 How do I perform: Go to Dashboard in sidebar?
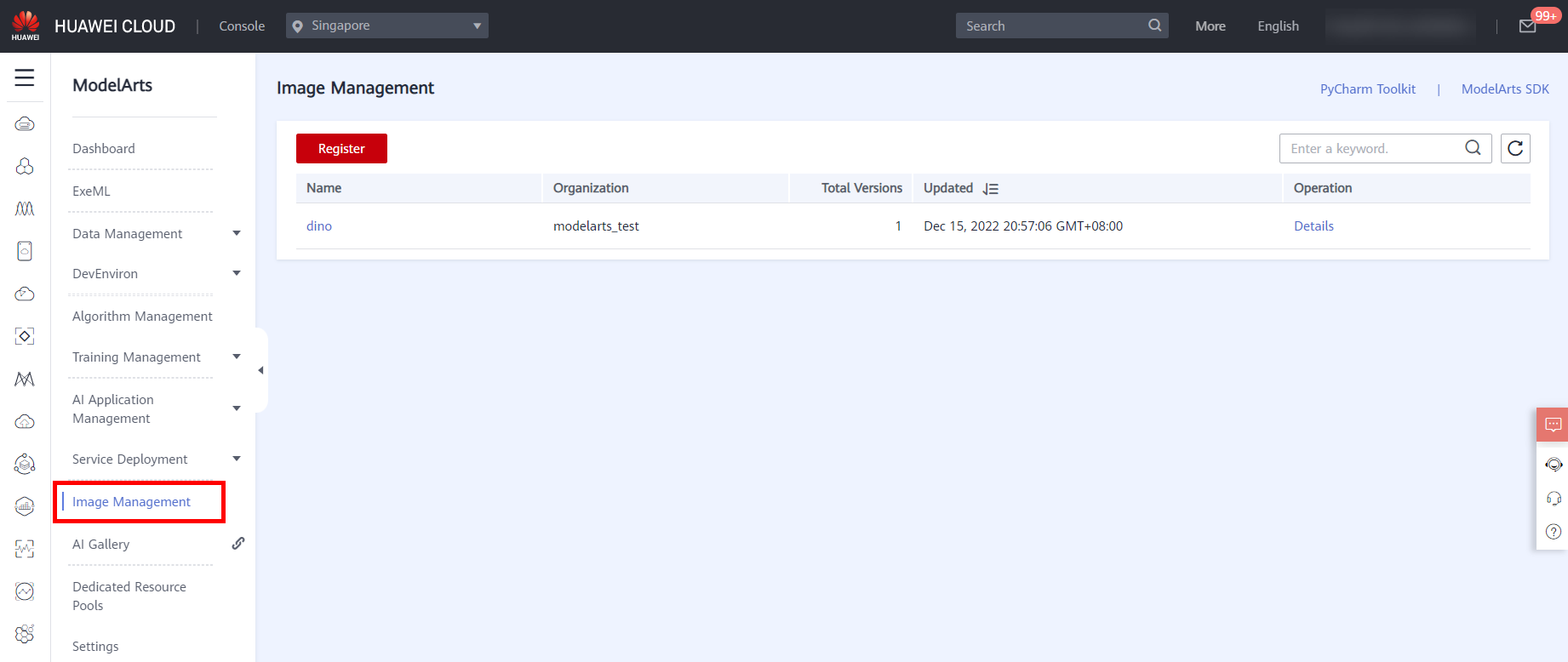(104, 148)
